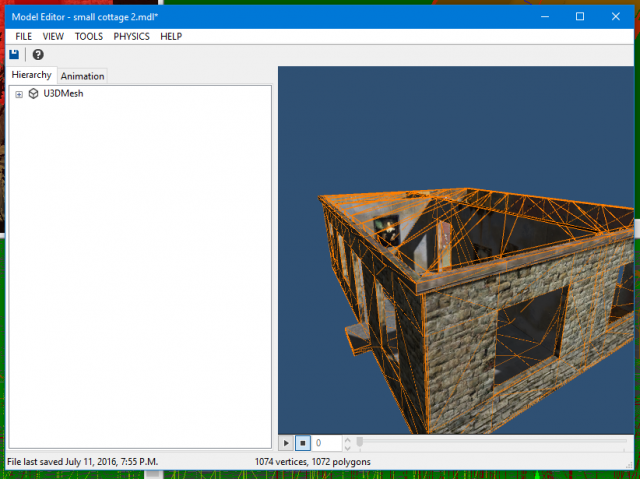This screenshot has height=479, width=640.
Task: Select the U3DMesh hierarchy item
Action: click(63, 94)
